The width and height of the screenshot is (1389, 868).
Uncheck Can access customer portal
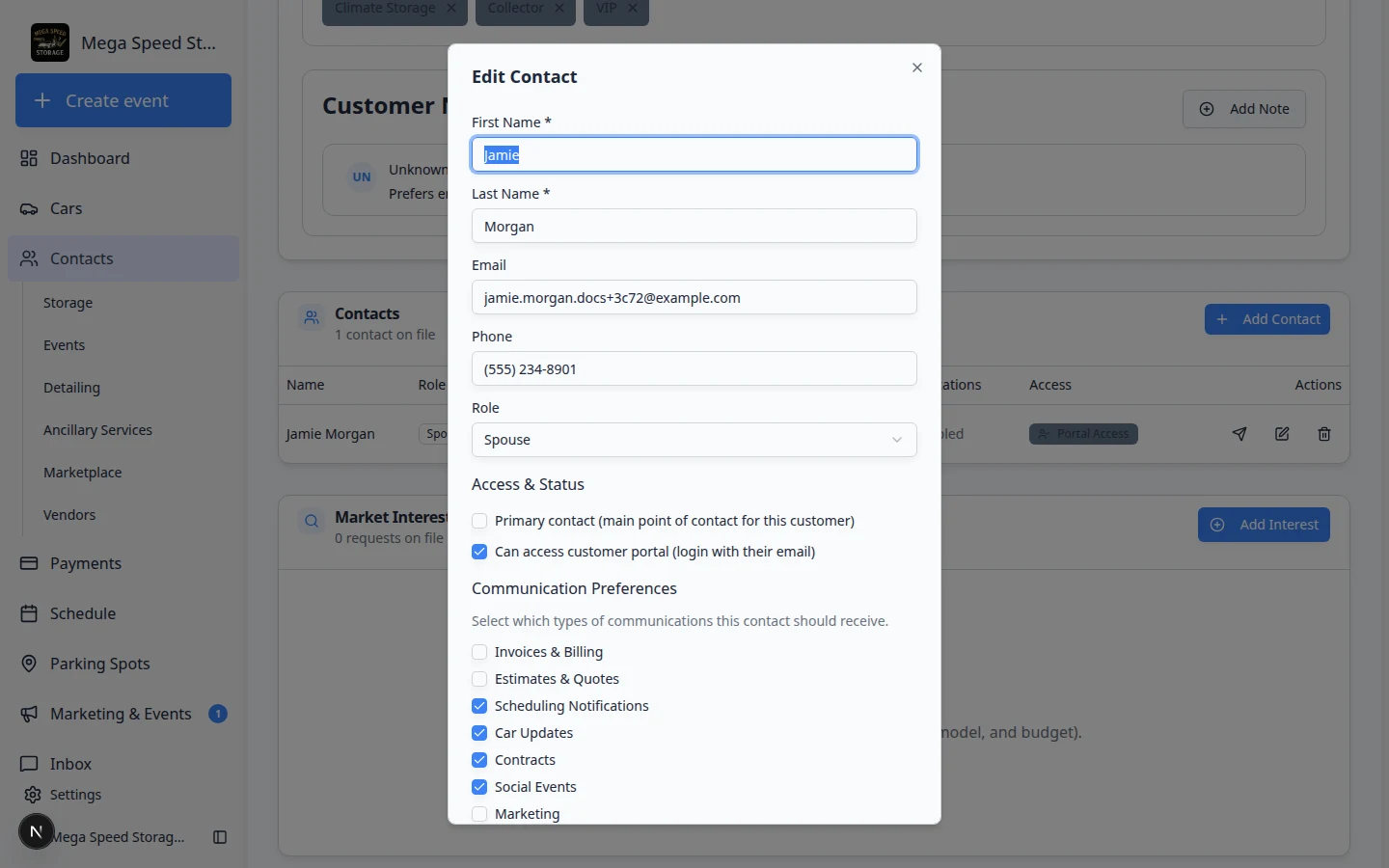point(479,552)
